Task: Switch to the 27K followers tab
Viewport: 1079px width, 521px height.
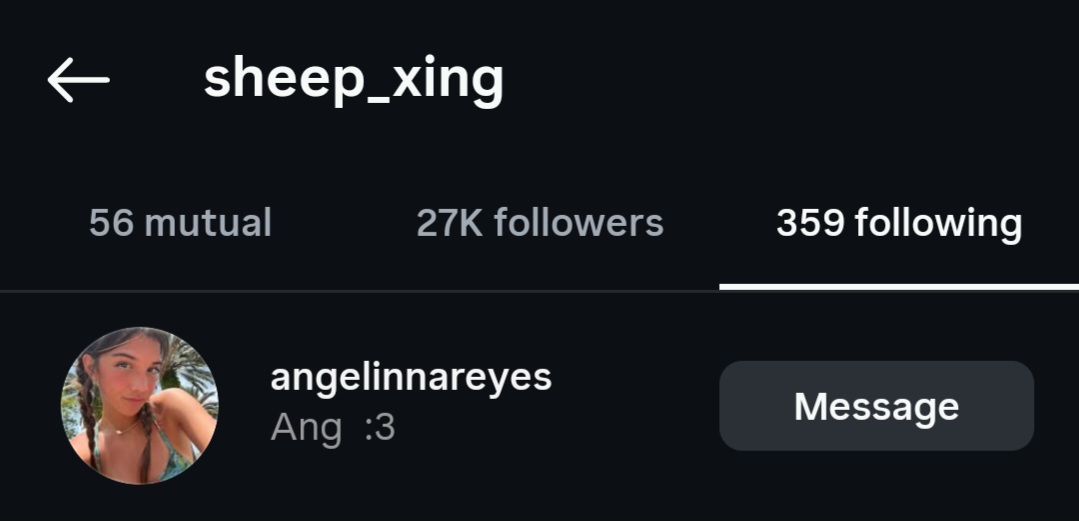Action: (x=540, y=223)
